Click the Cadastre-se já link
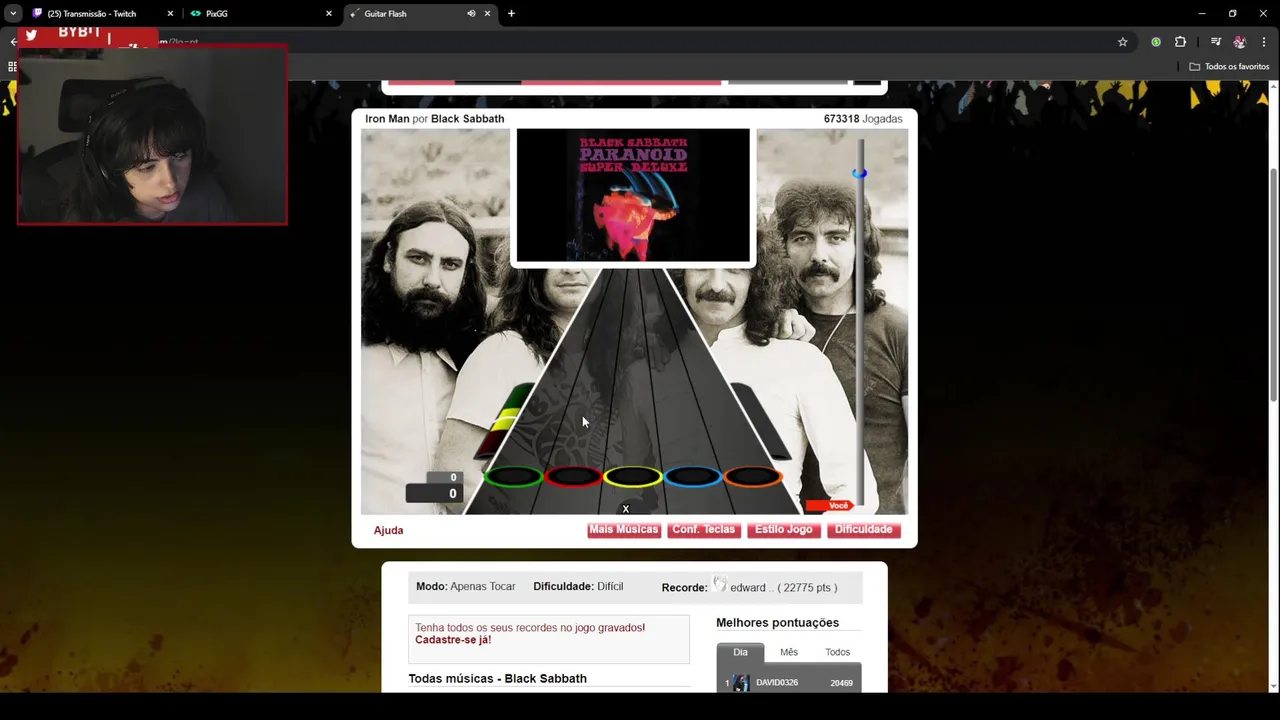 coord(453,640)
